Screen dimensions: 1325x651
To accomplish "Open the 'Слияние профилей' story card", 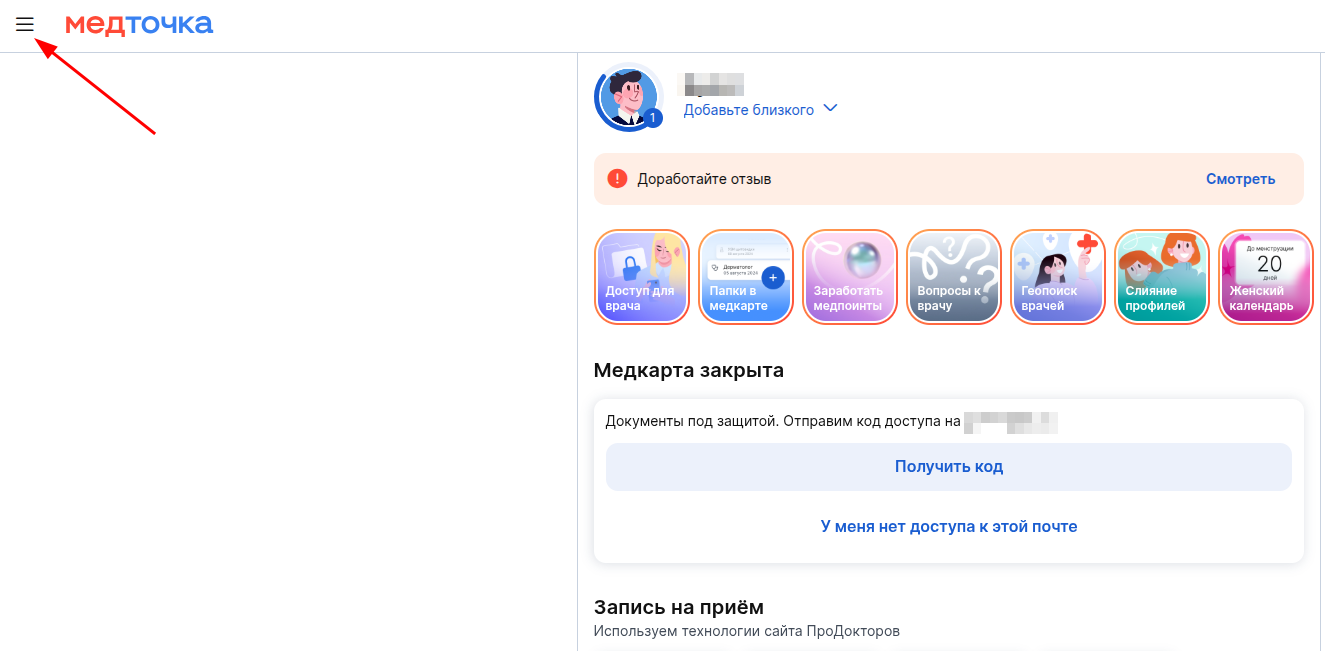I will click(x=1162, y=277).
